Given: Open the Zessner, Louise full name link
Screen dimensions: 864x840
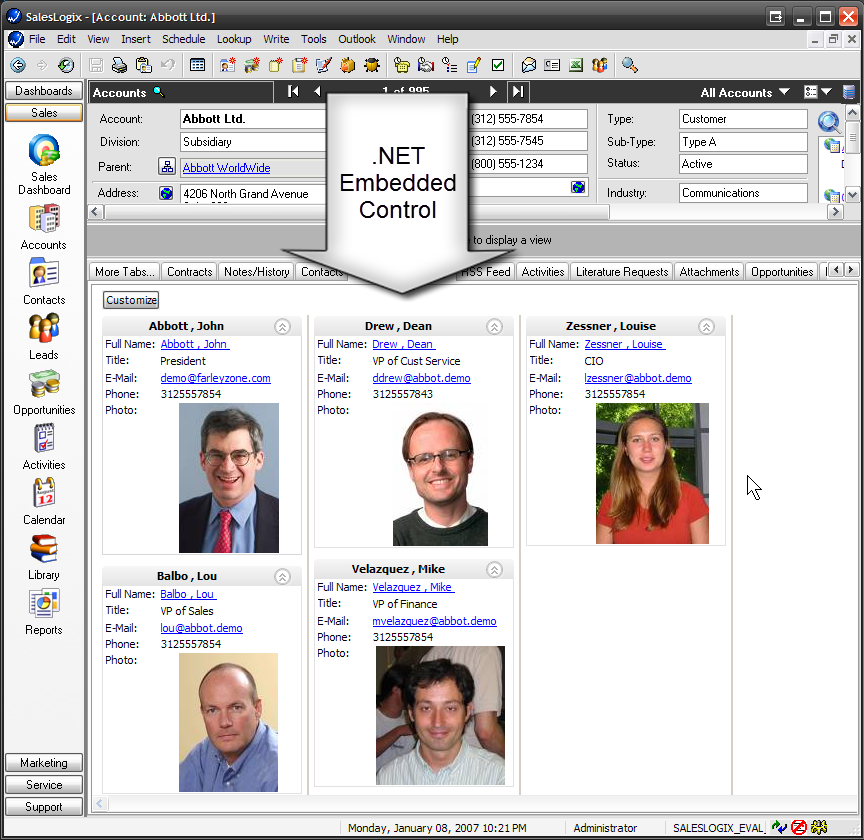Looking at the screenshot, I should (x=625, y=344).
